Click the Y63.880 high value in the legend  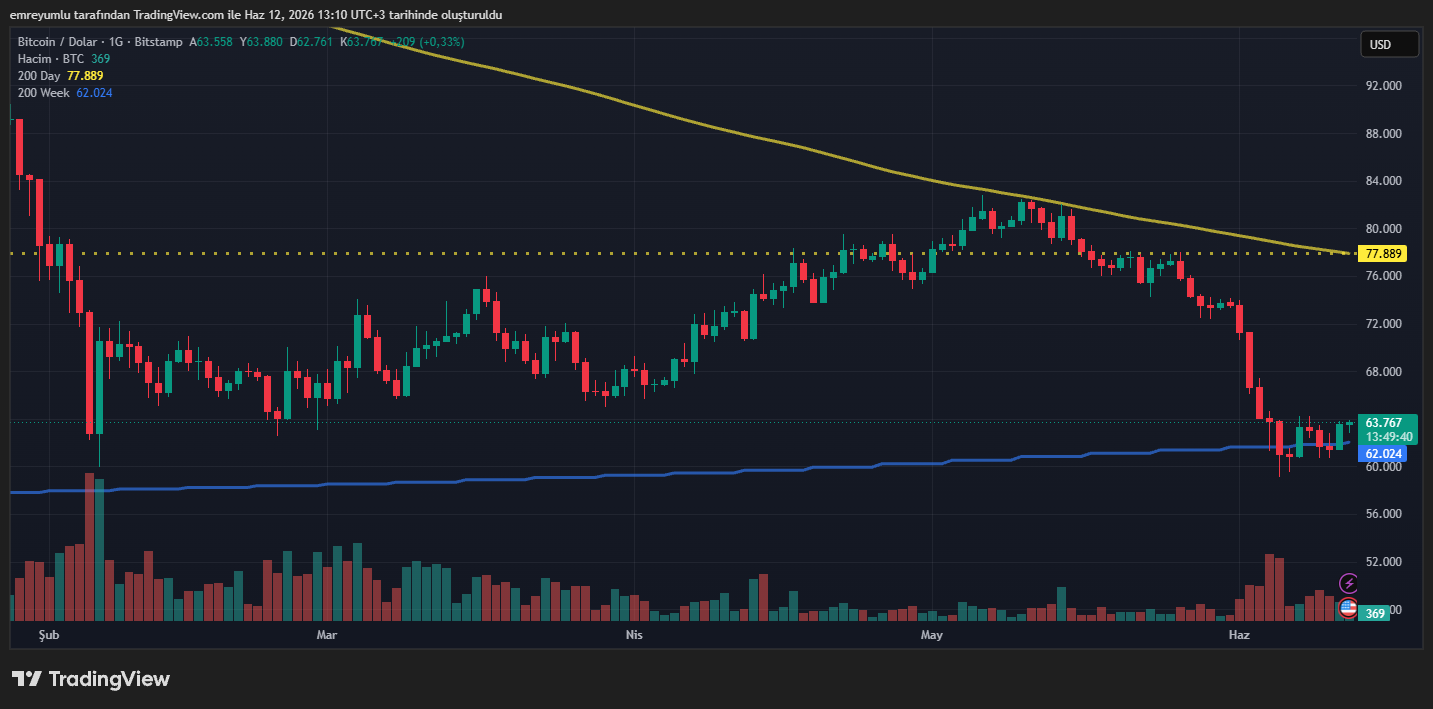point(262,42)
